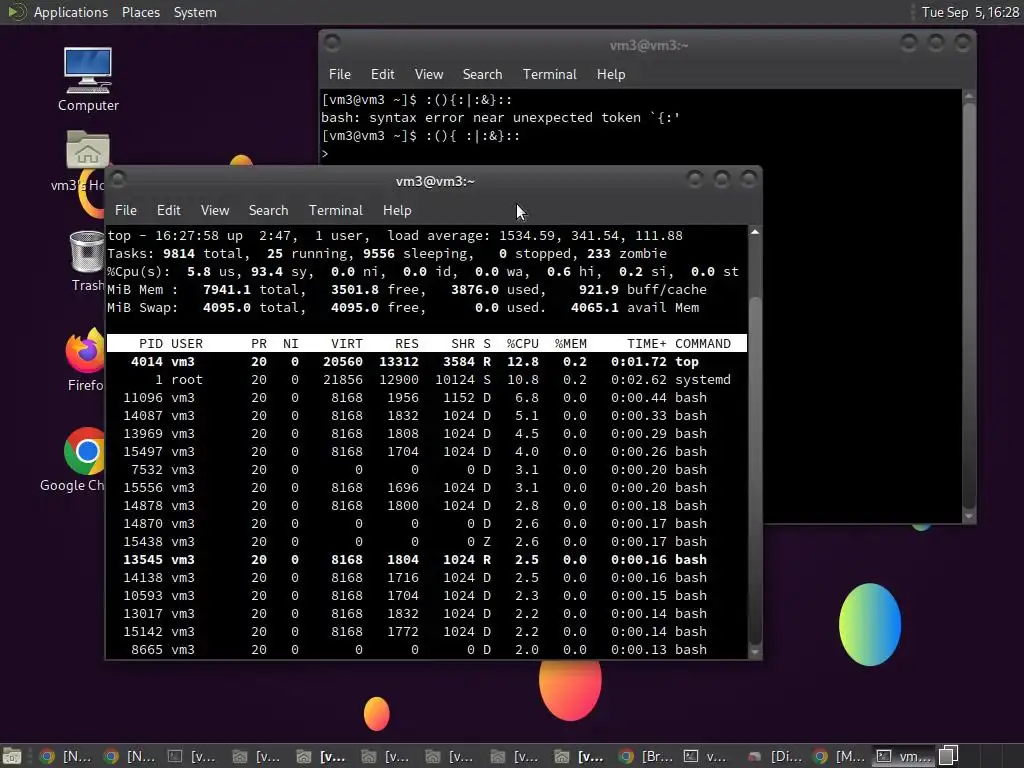The image size is (1024, 768).
Task: Click the PID column header in top
Action: pos(151,344)
